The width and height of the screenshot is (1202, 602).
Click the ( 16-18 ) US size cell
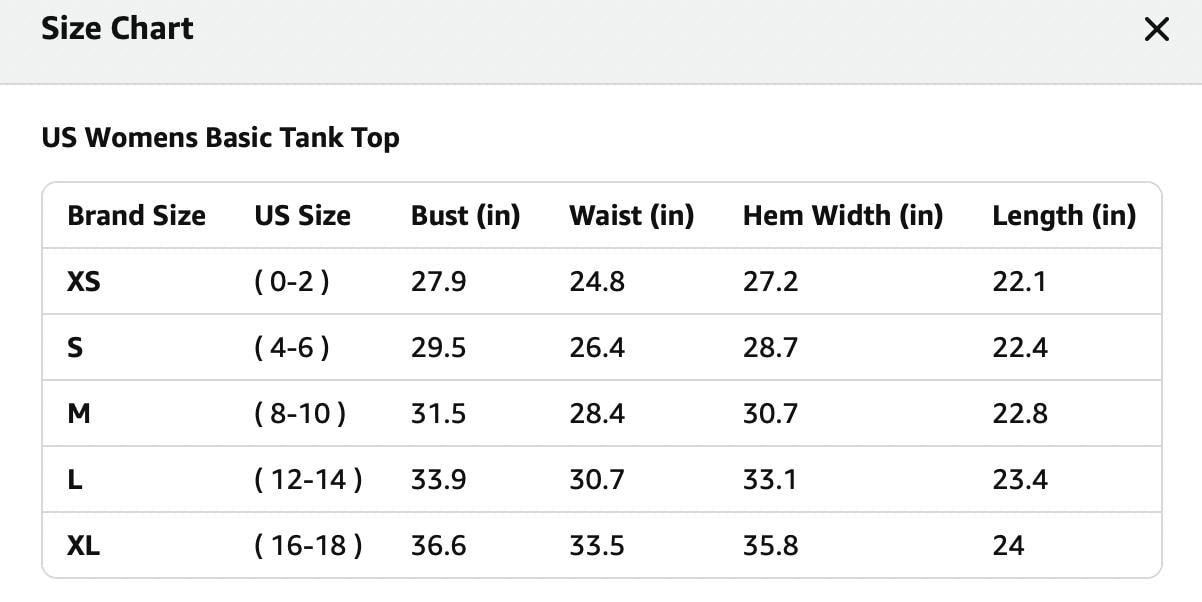tap(308, 546)
